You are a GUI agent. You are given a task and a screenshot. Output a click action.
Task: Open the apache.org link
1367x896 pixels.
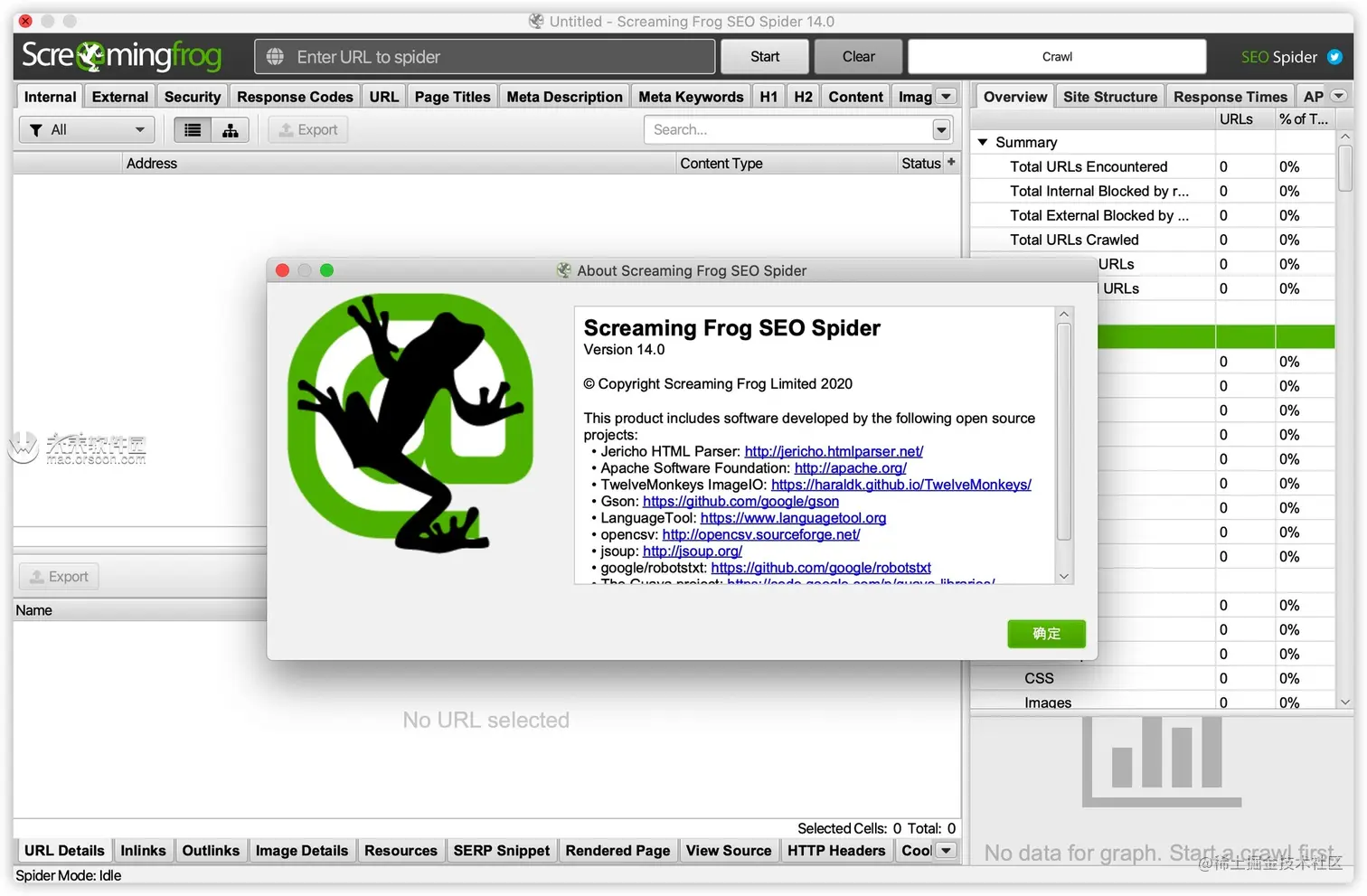(850, 467)
